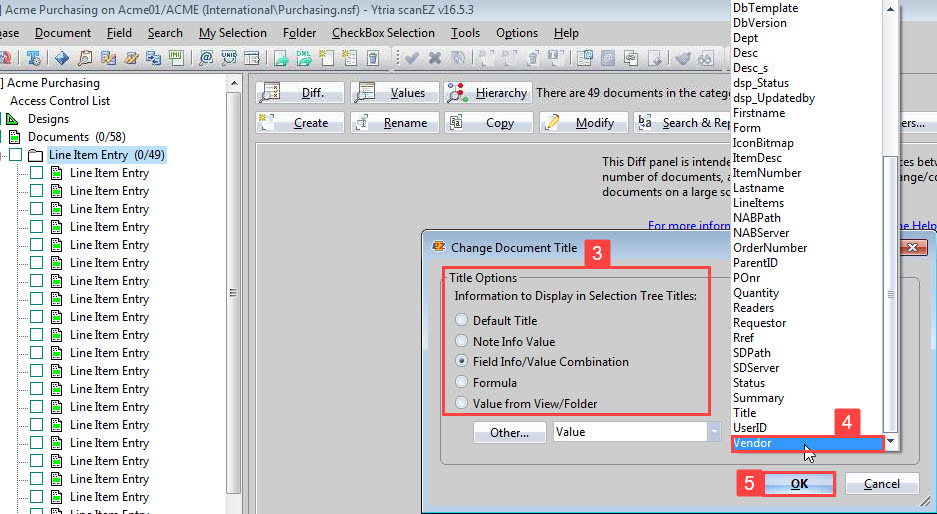This screenshot has height=514, width=937.
Task: Choose Quantity in the field list
Action: click(x=807, y=293)
